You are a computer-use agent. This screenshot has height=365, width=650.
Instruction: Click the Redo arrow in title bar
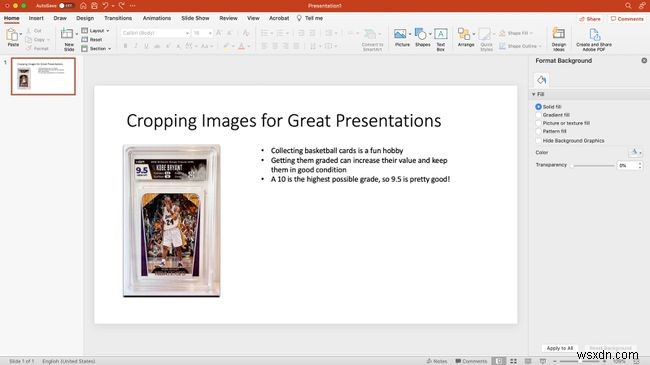coord(121,6)
